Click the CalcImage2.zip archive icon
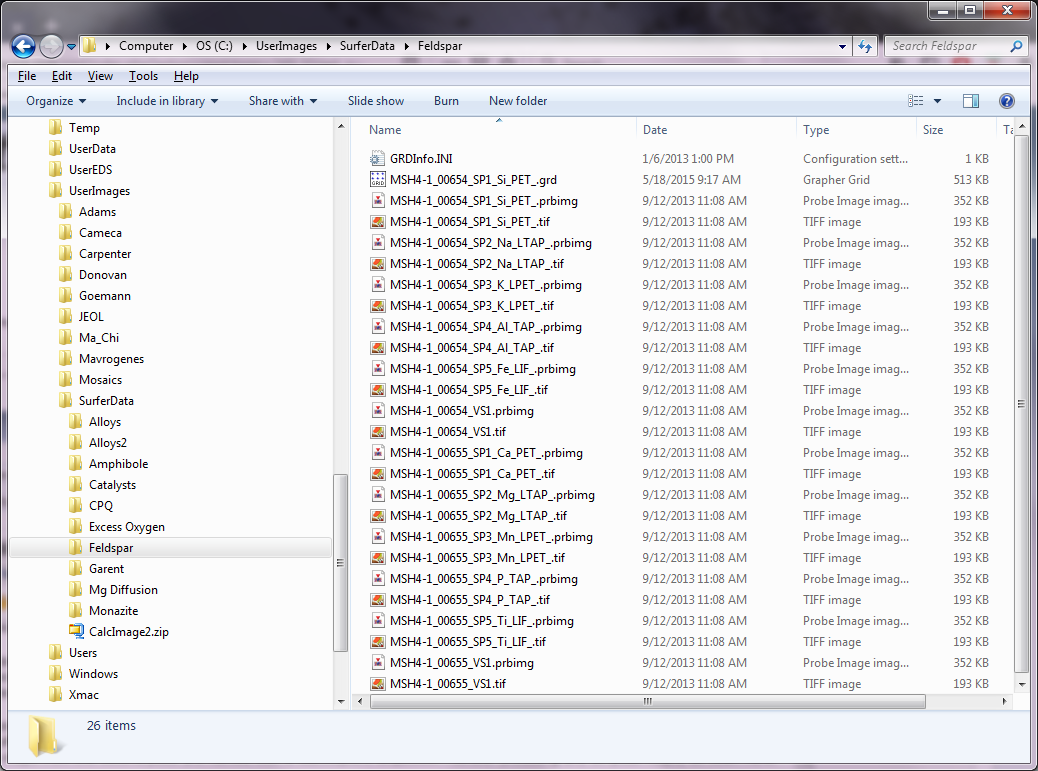Image resolution: width=1038 pixels, height=771 pixels. pos(77,632)
